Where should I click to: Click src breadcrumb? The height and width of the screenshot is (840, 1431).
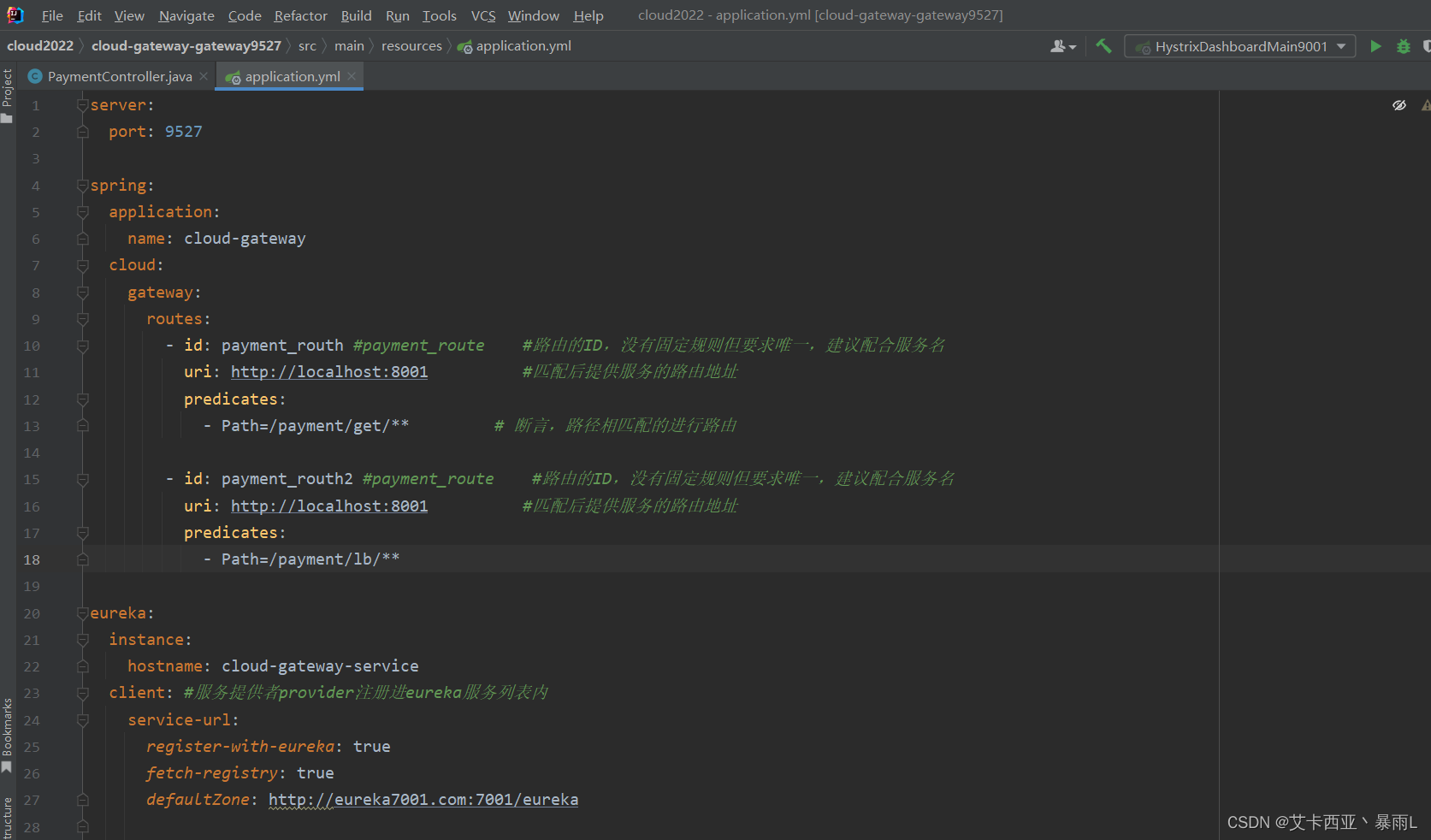click(307, 45)
